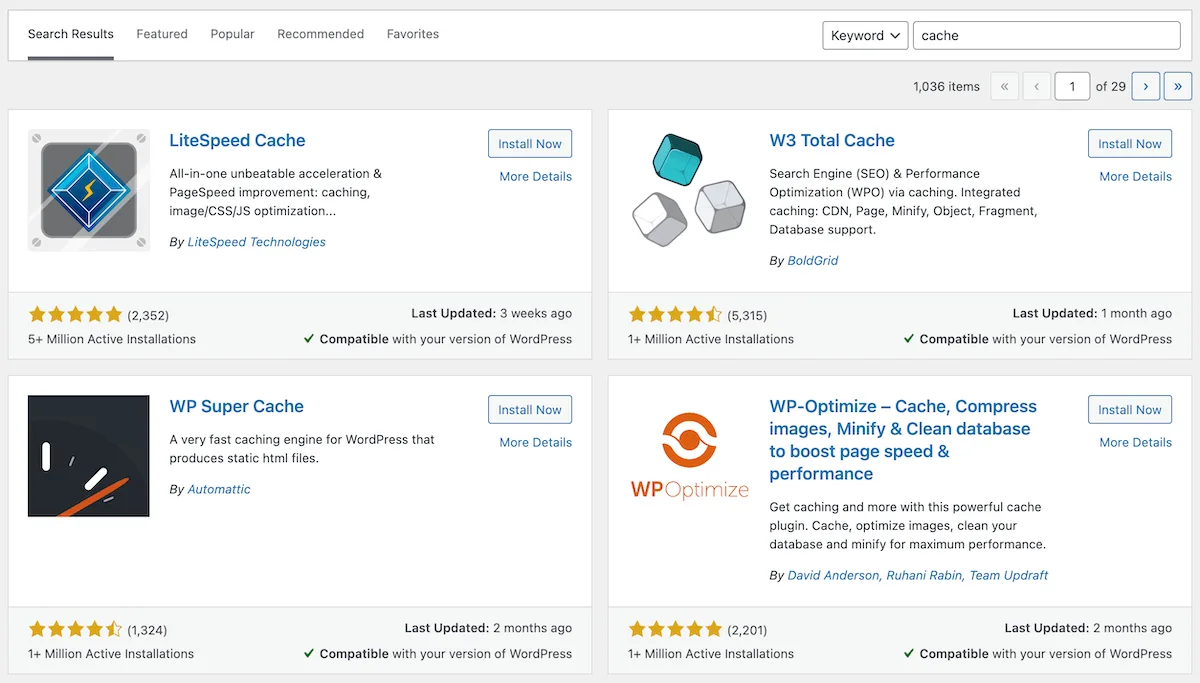The width and height of the screenshot is (1200, 683).
Task: Switch to the Featured tab
Action: (x=162, y=34)
